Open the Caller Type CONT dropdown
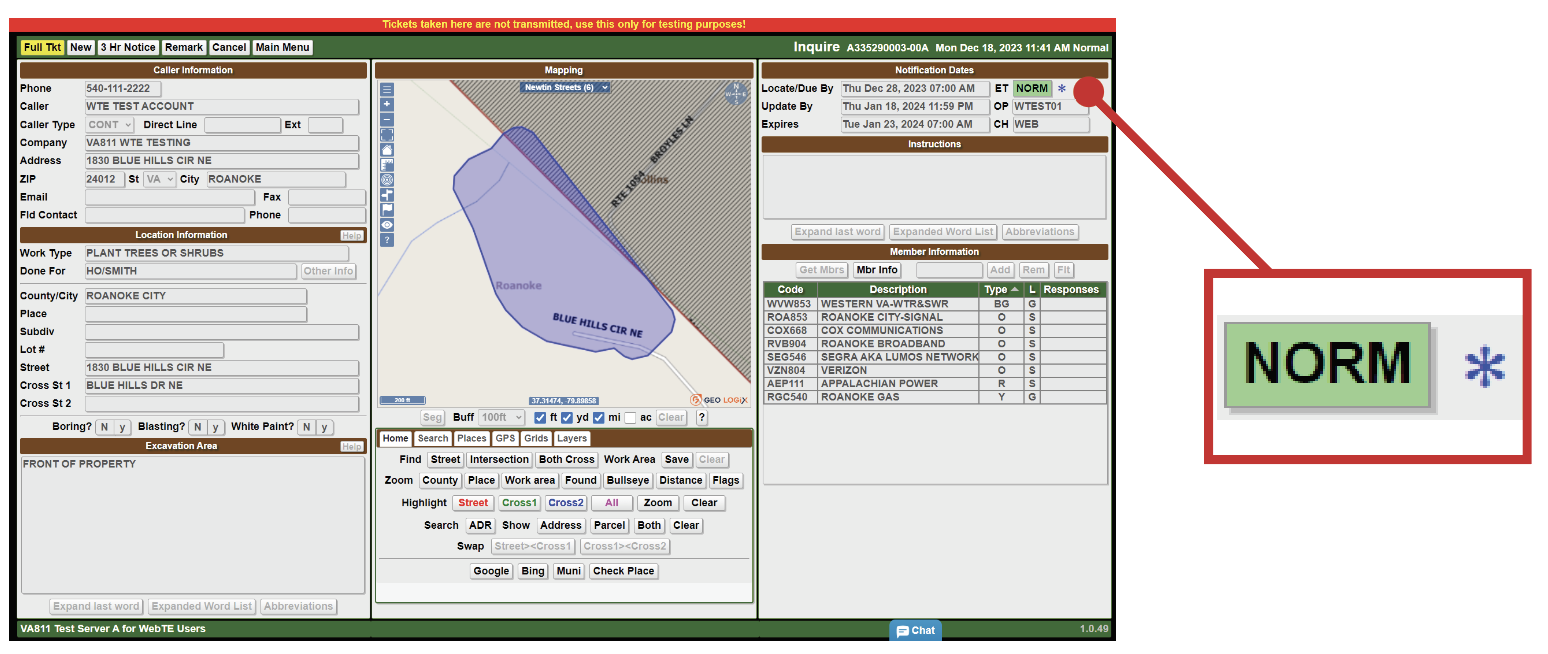 [x=109, y=125]
